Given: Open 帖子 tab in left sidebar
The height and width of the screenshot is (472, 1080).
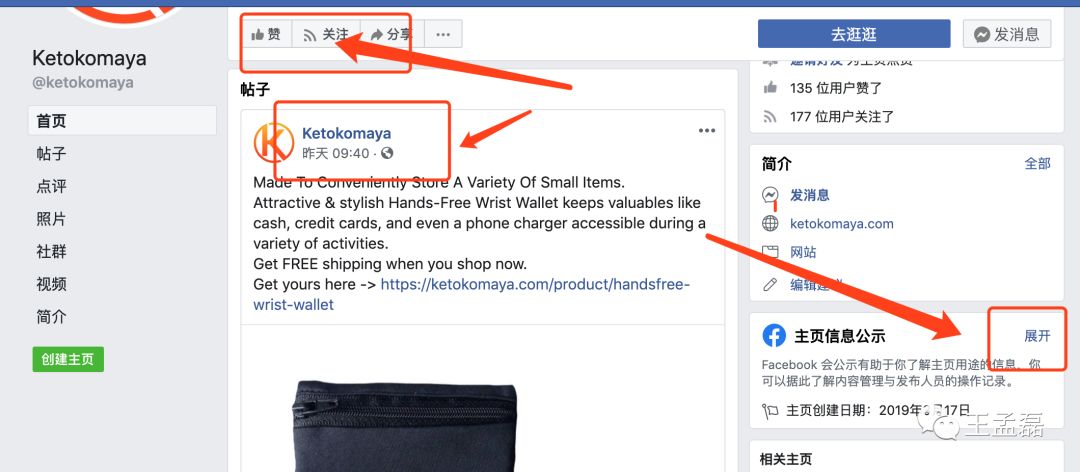Looking at the screenshot, I should (x=52, y=153).
